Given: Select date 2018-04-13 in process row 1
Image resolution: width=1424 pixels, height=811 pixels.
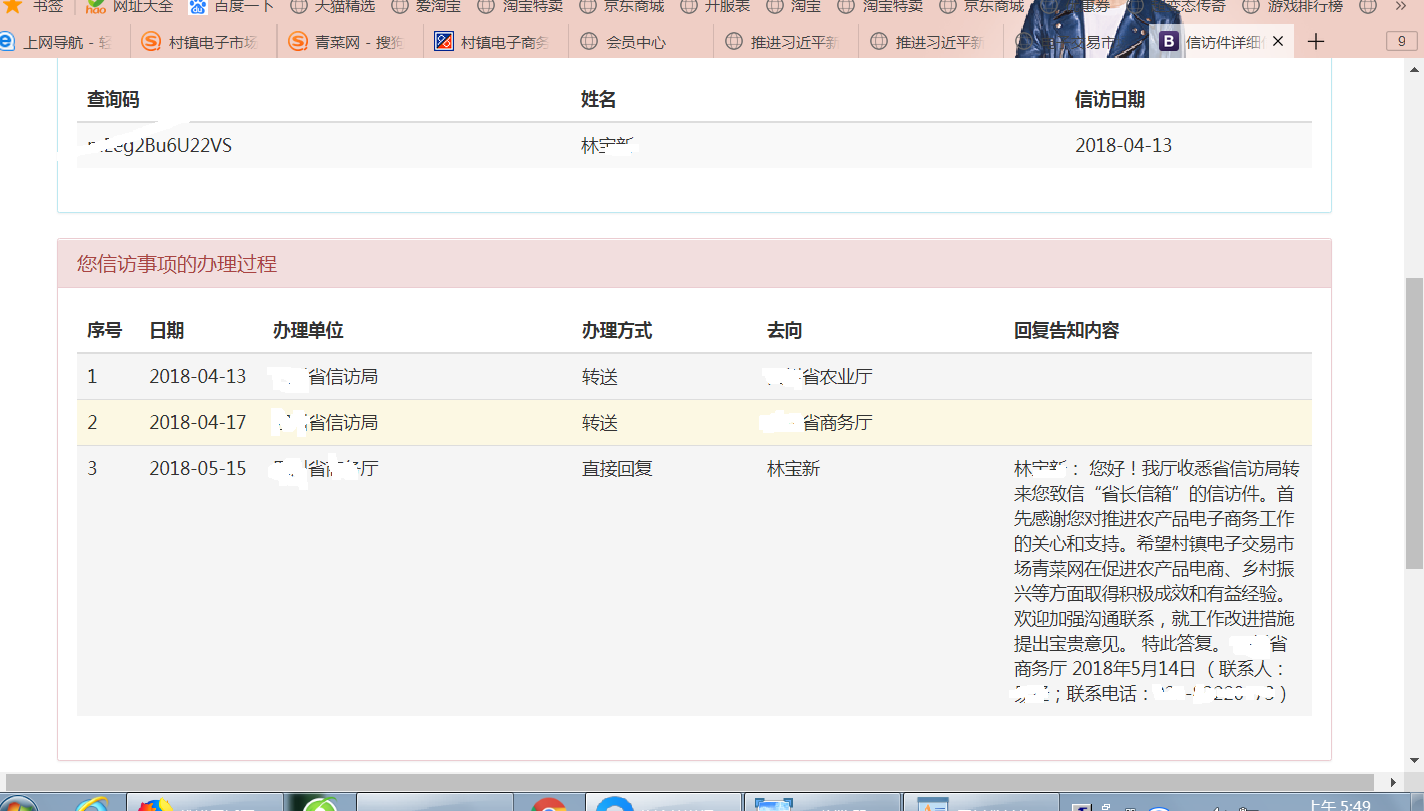Looking at the screenshot, I should click(x=198, y=377).
